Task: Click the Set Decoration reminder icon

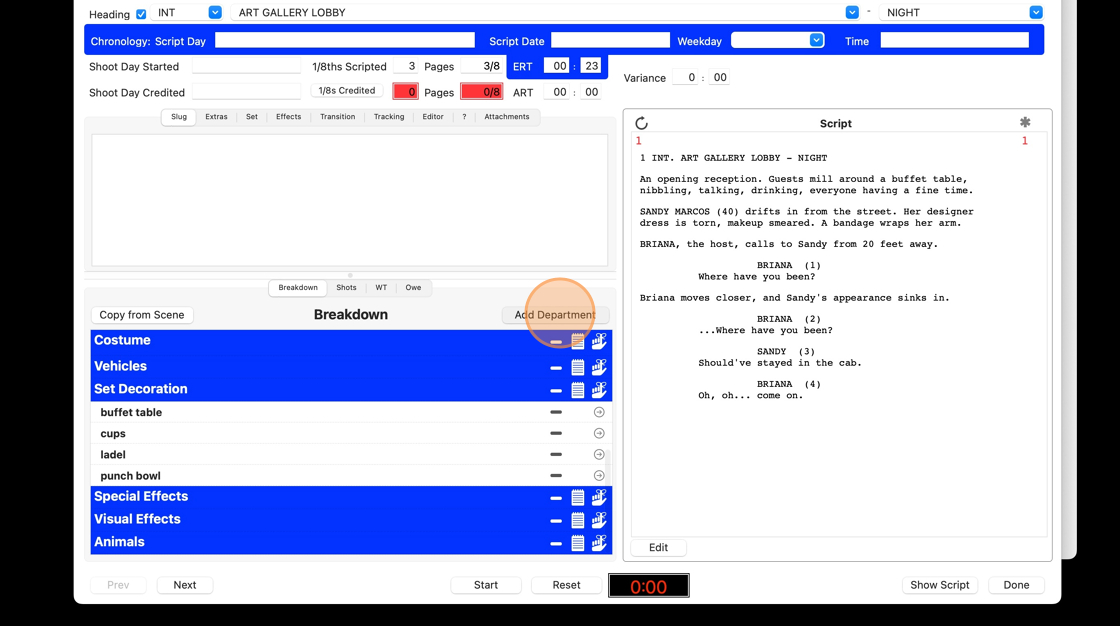Action: point(599,389)
